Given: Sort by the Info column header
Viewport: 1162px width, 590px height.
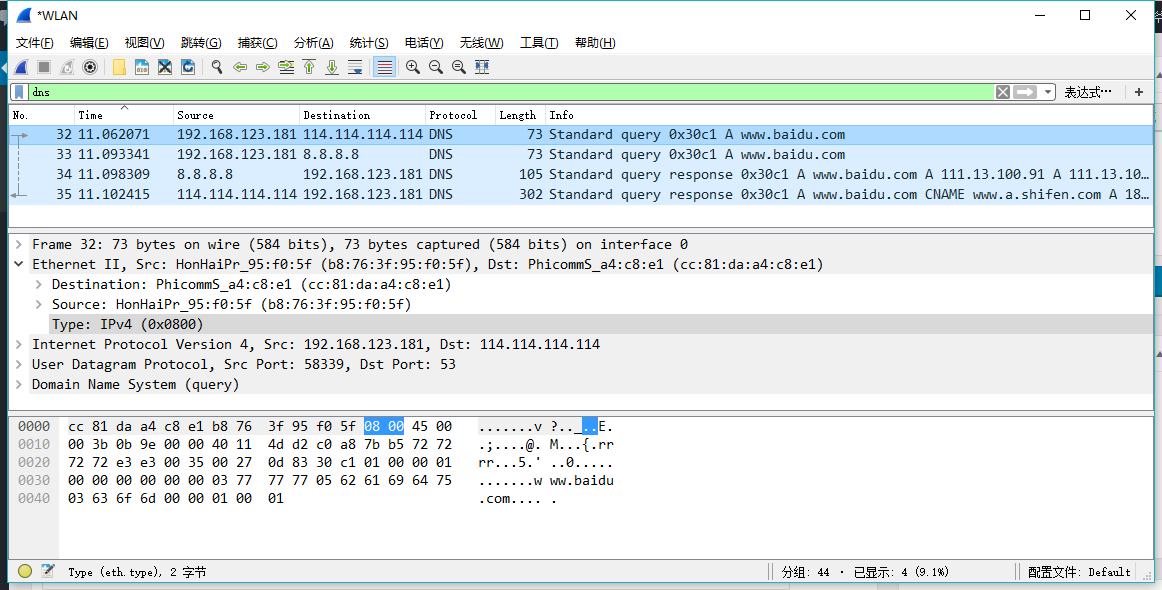Looking at the screenshot, I should (x=849, y=116).
